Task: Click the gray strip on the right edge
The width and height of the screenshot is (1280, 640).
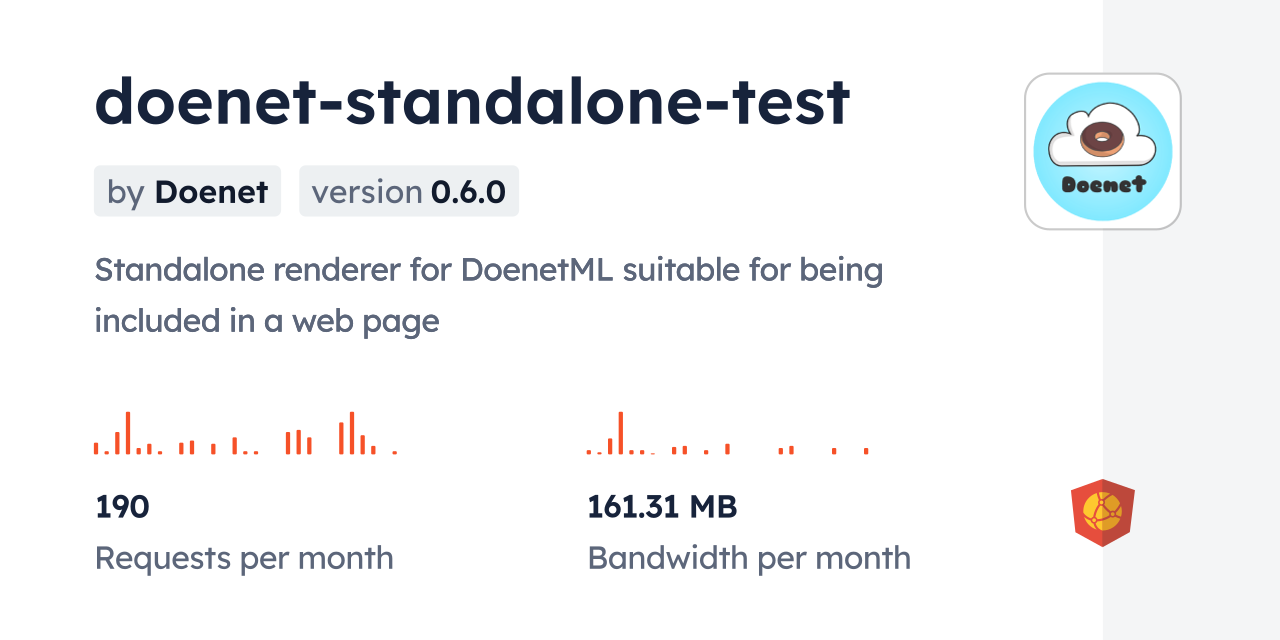Action: (1191, 320)
